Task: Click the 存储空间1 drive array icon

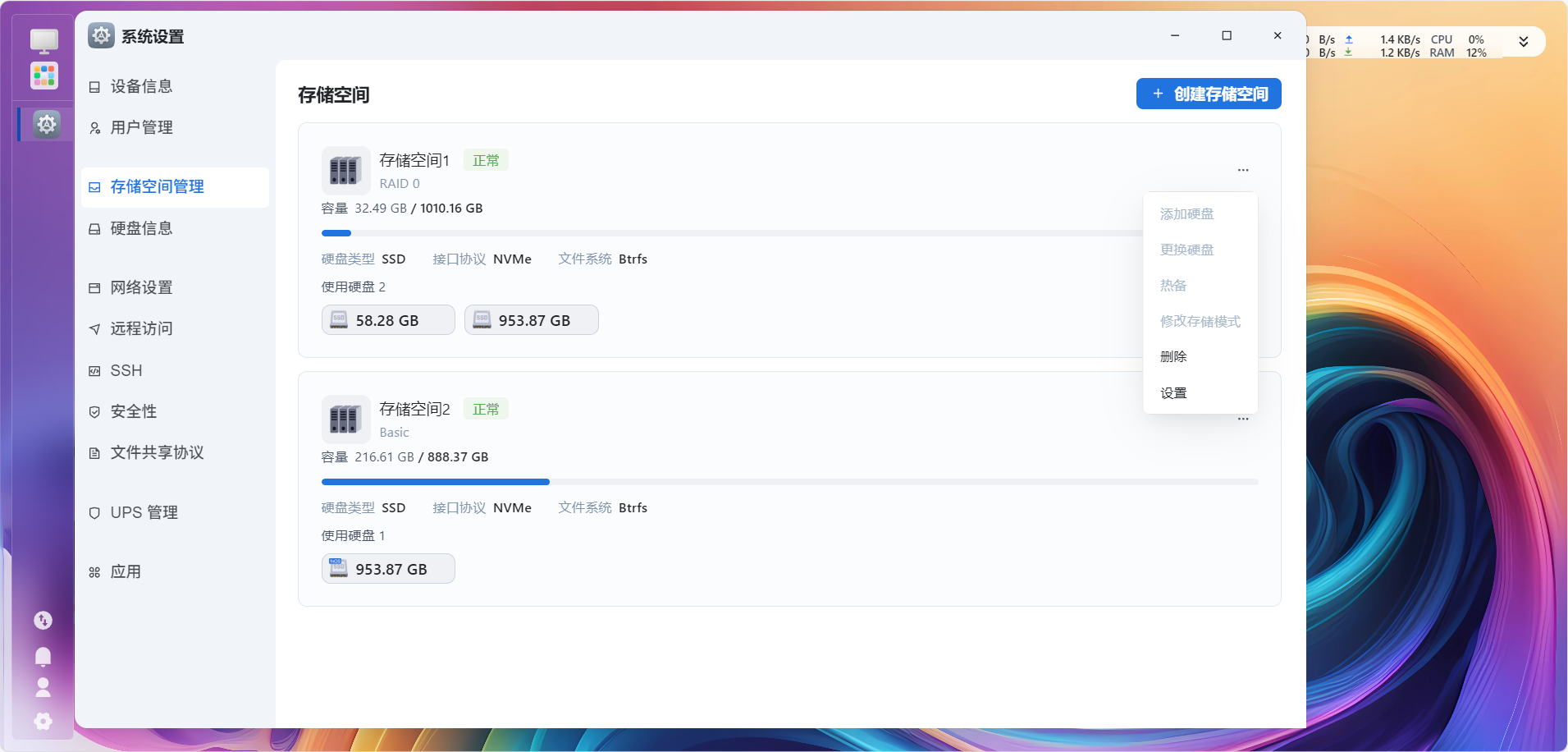Action: pos(345,171)
